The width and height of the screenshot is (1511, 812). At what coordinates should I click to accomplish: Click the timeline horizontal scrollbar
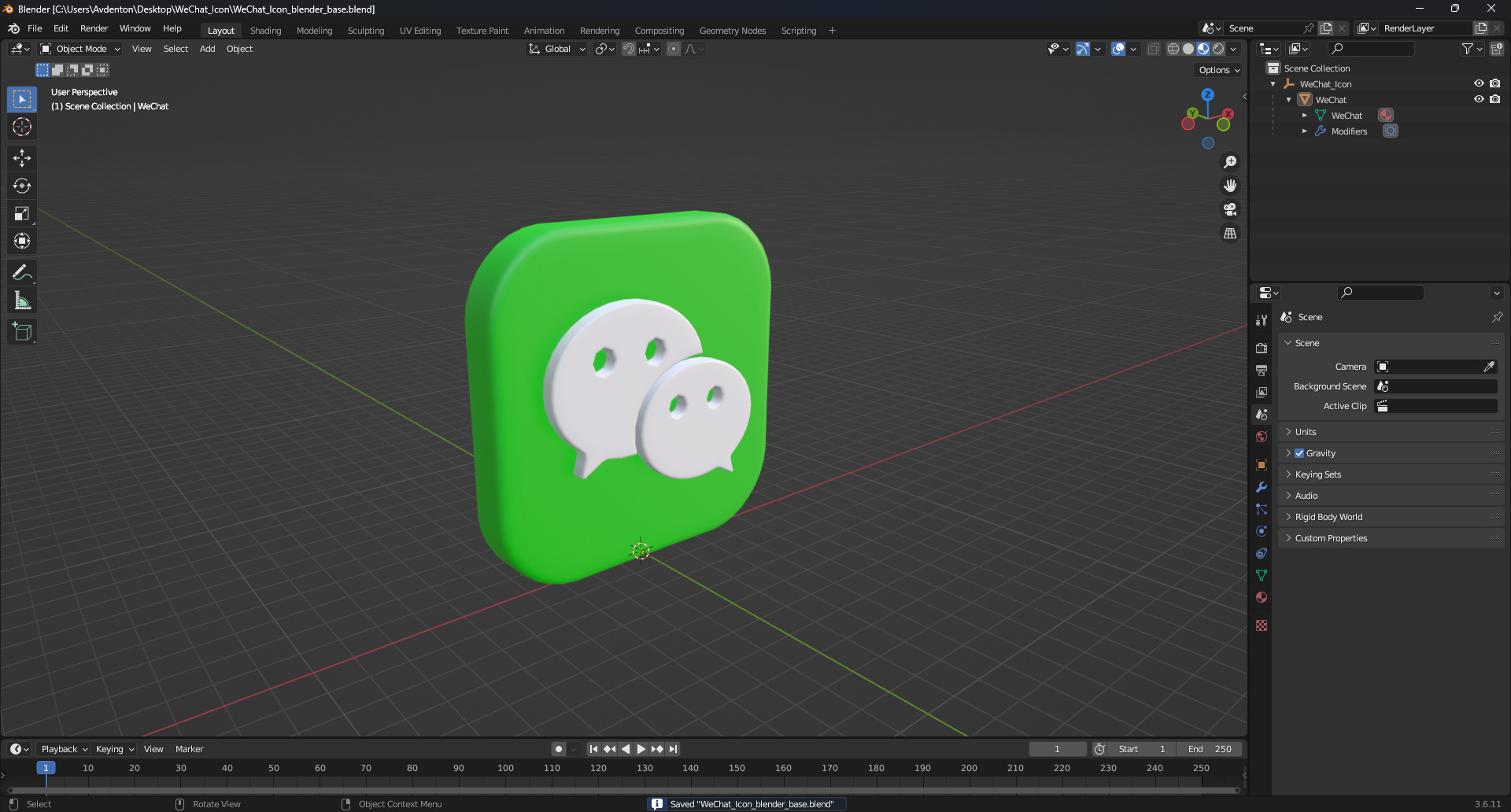point(623,790)
